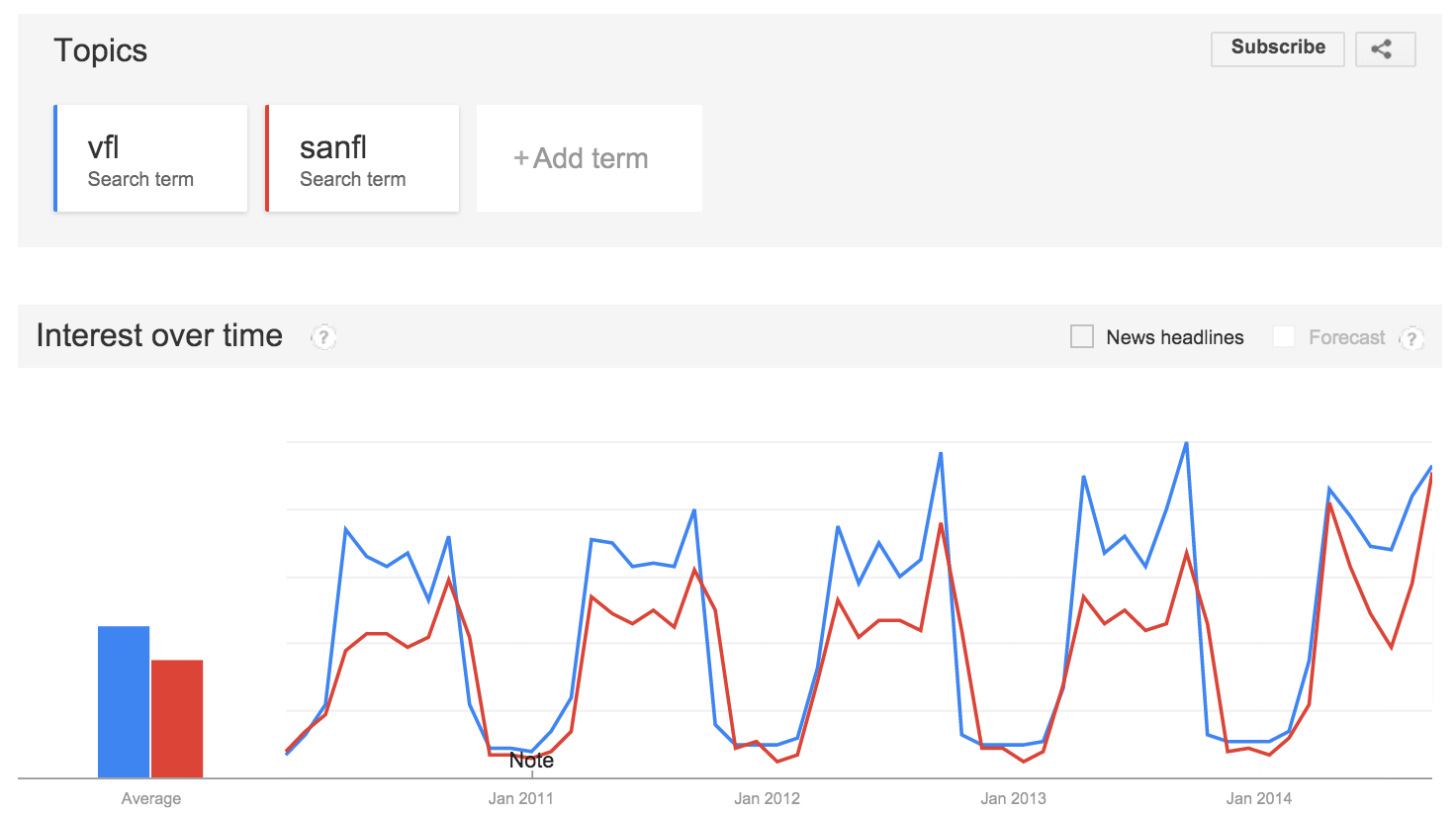The width and height of the screenshot is (1456, 815).
Task: Click the highest peak of the blue line
Action: 1186,443
